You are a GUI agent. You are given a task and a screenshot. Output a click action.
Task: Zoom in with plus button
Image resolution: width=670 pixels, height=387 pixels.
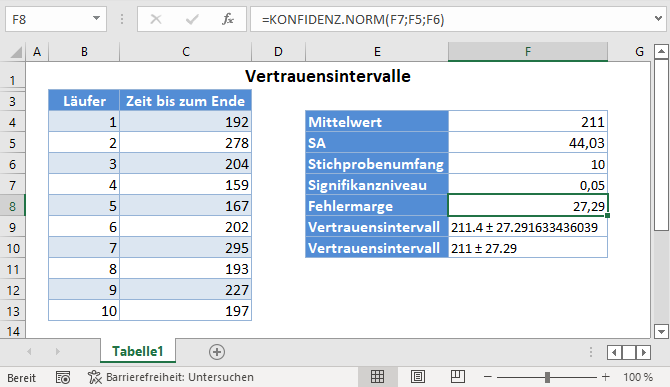pyautogui.click(x=605, y=377)
